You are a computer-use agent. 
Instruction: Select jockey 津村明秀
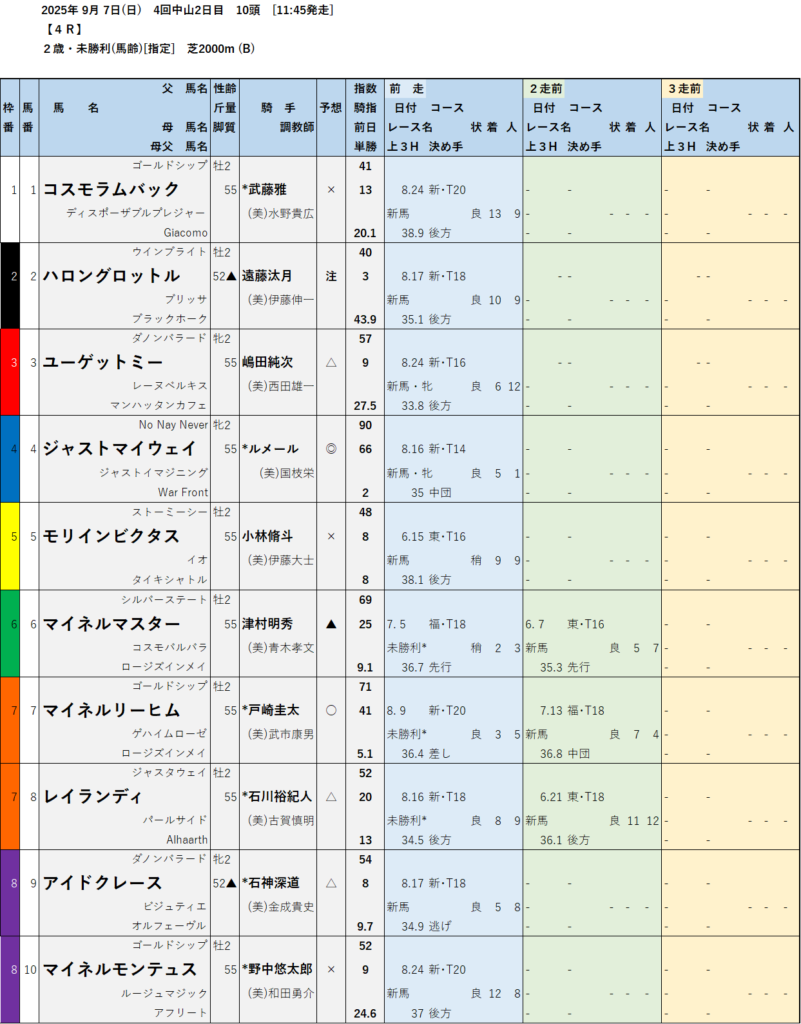pyautogui.click(x=267, y=624)
